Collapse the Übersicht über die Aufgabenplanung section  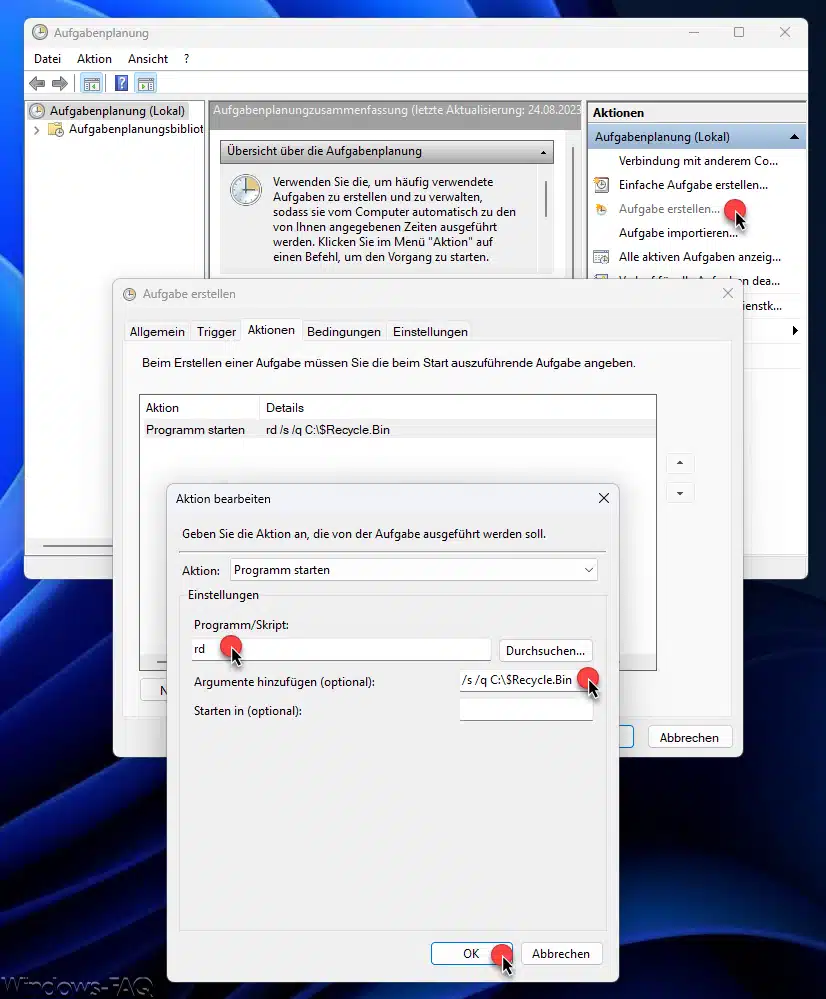point(543,152)
